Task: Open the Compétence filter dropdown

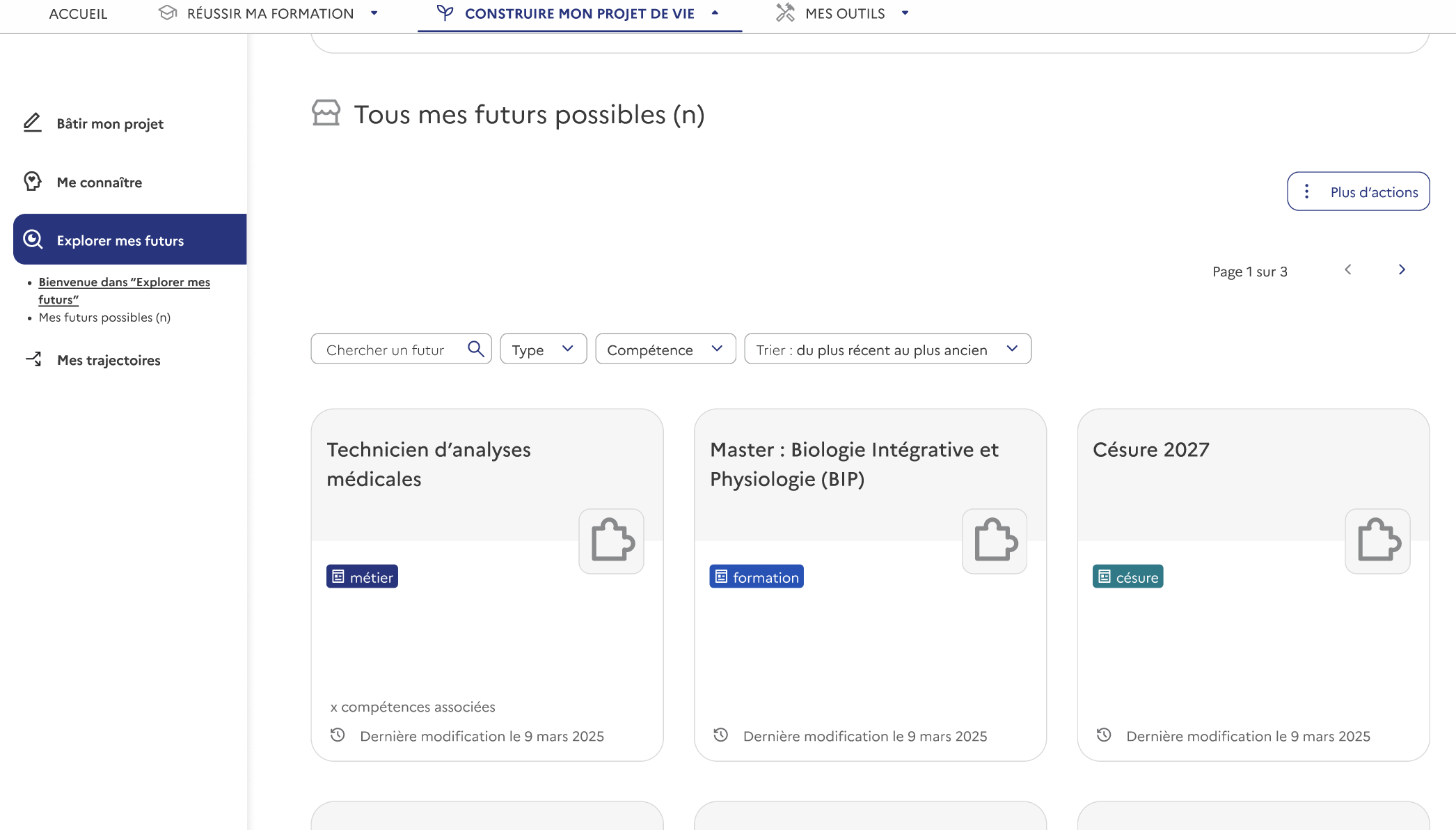Action: pos(665,349)
